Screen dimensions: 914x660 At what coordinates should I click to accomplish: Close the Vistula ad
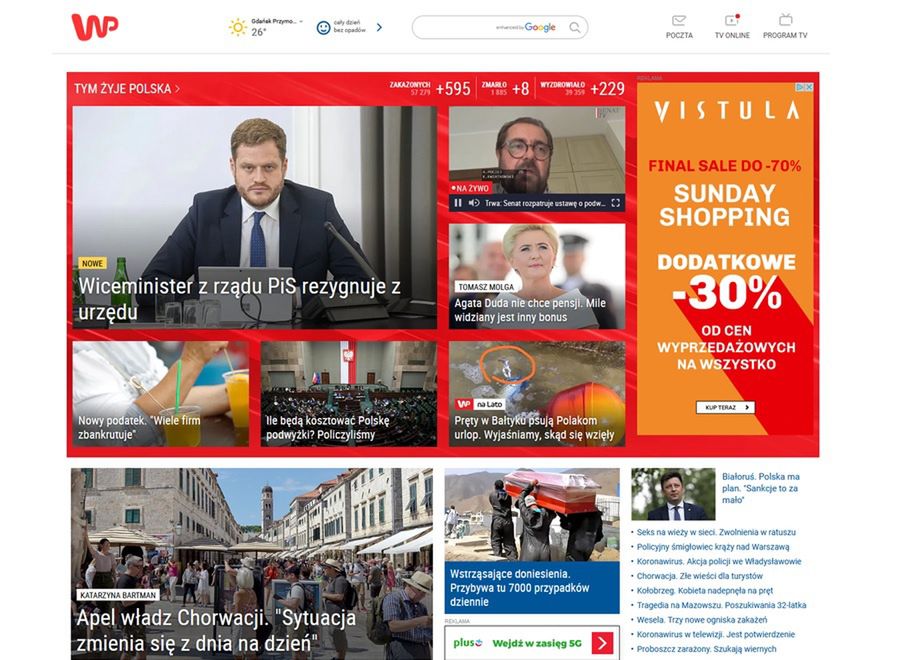(x=808, y=87)
